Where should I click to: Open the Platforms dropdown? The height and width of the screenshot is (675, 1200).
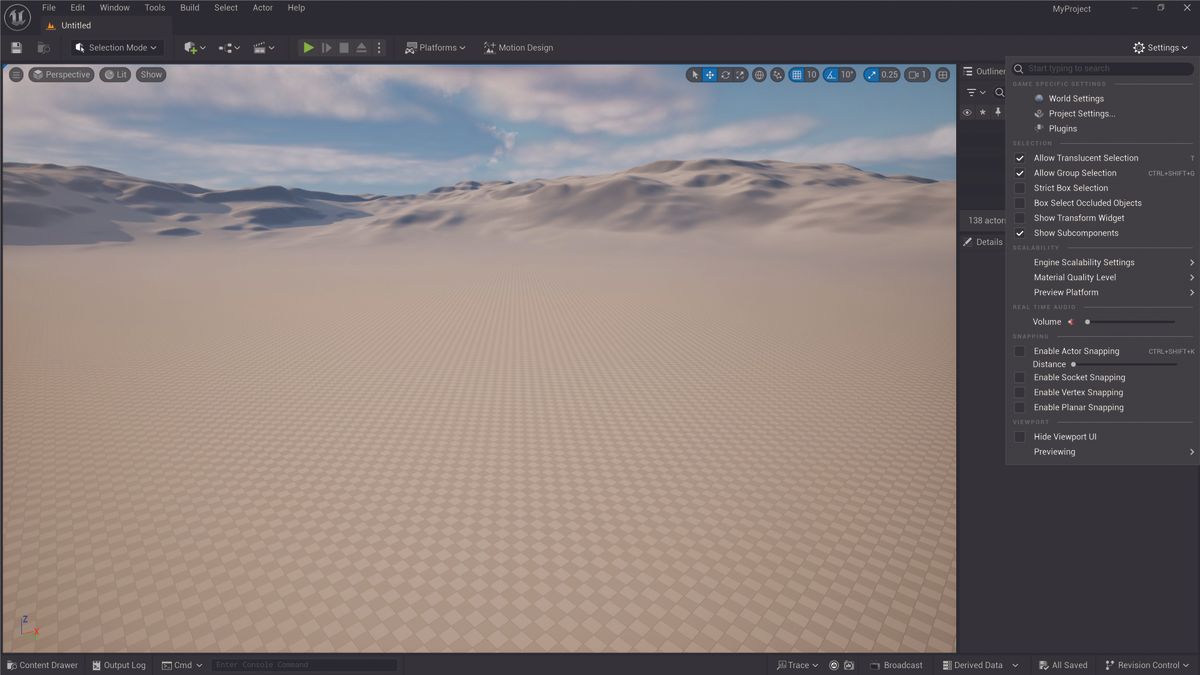coord(435,47)
